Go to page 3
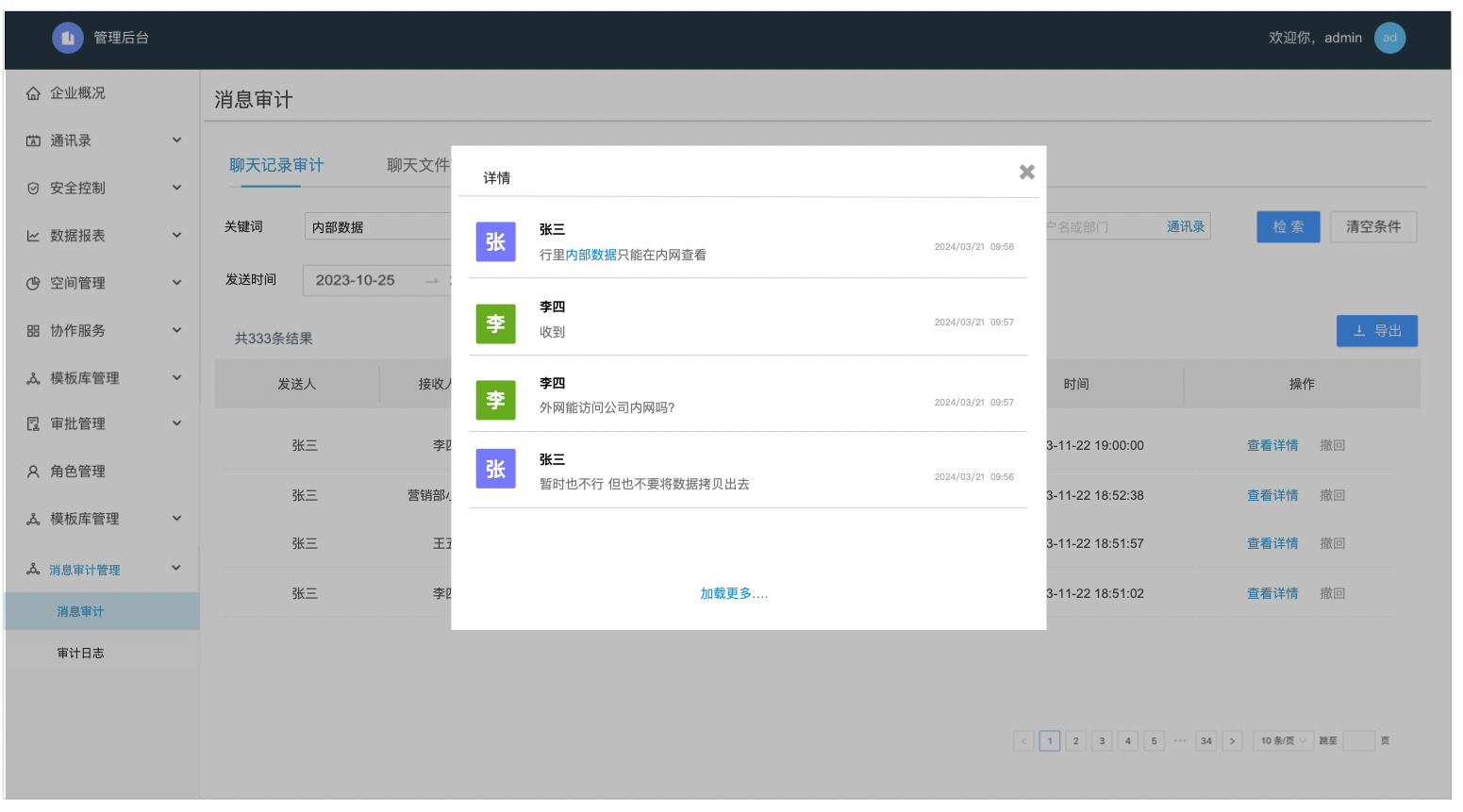 (x=1102, y=741)
